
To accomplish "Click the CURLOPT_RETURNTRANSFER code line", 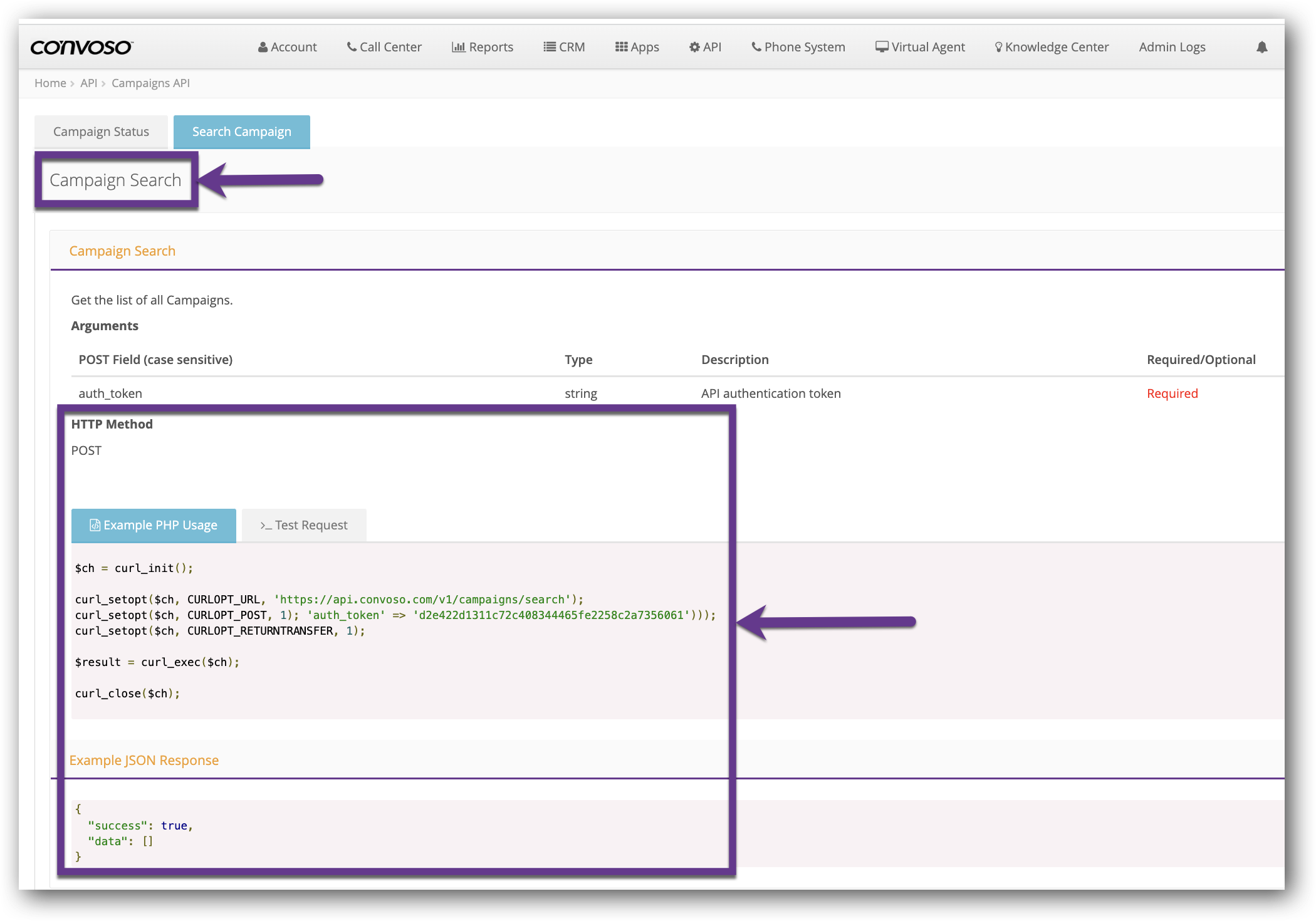I will click(x=220, y=631).
